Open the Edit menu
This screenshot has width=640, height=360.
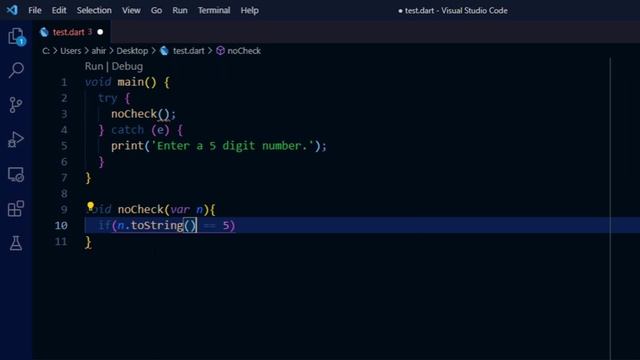click(x=59, y=10)
